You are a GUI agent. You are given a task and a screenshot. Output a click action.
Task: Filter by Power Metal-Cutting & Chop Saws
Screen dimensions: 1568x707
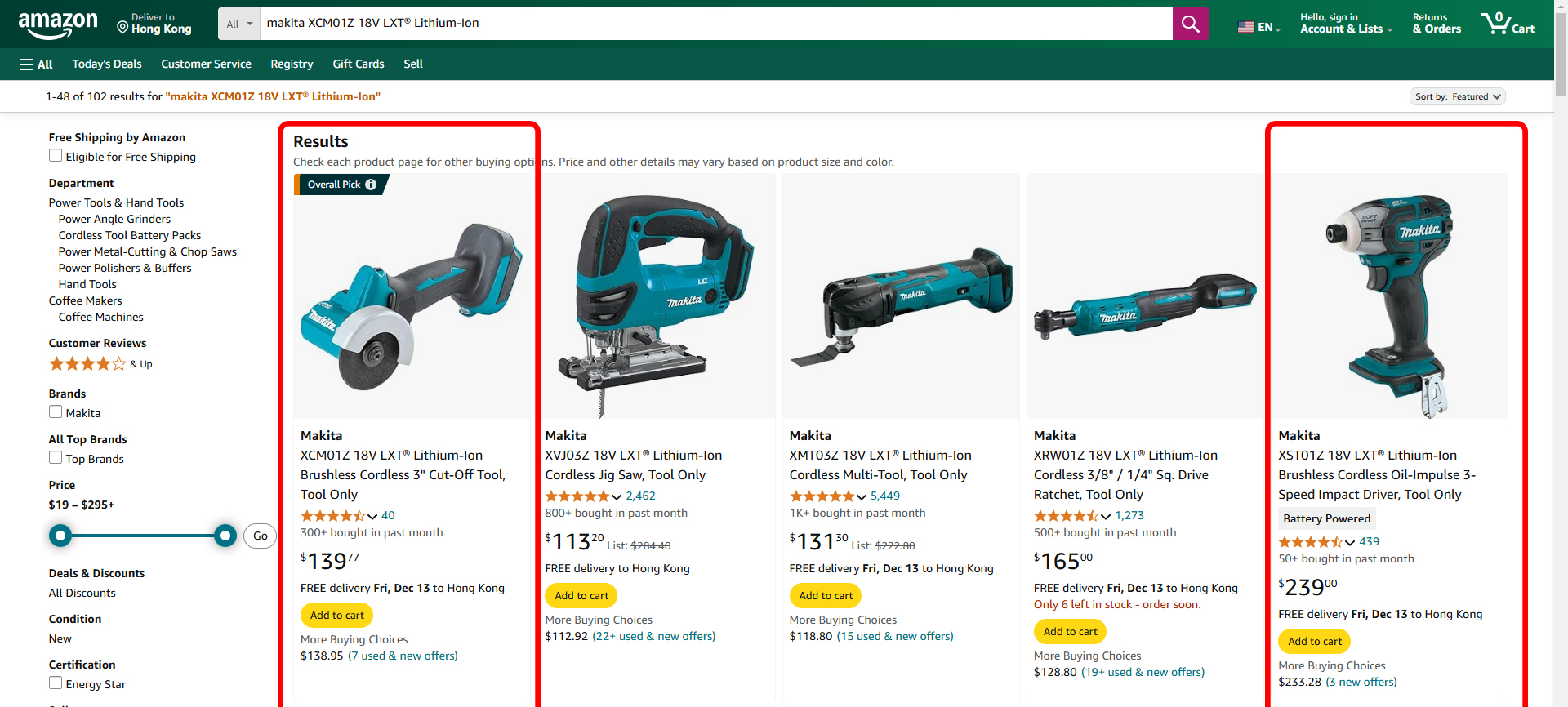tap(148, 251)
